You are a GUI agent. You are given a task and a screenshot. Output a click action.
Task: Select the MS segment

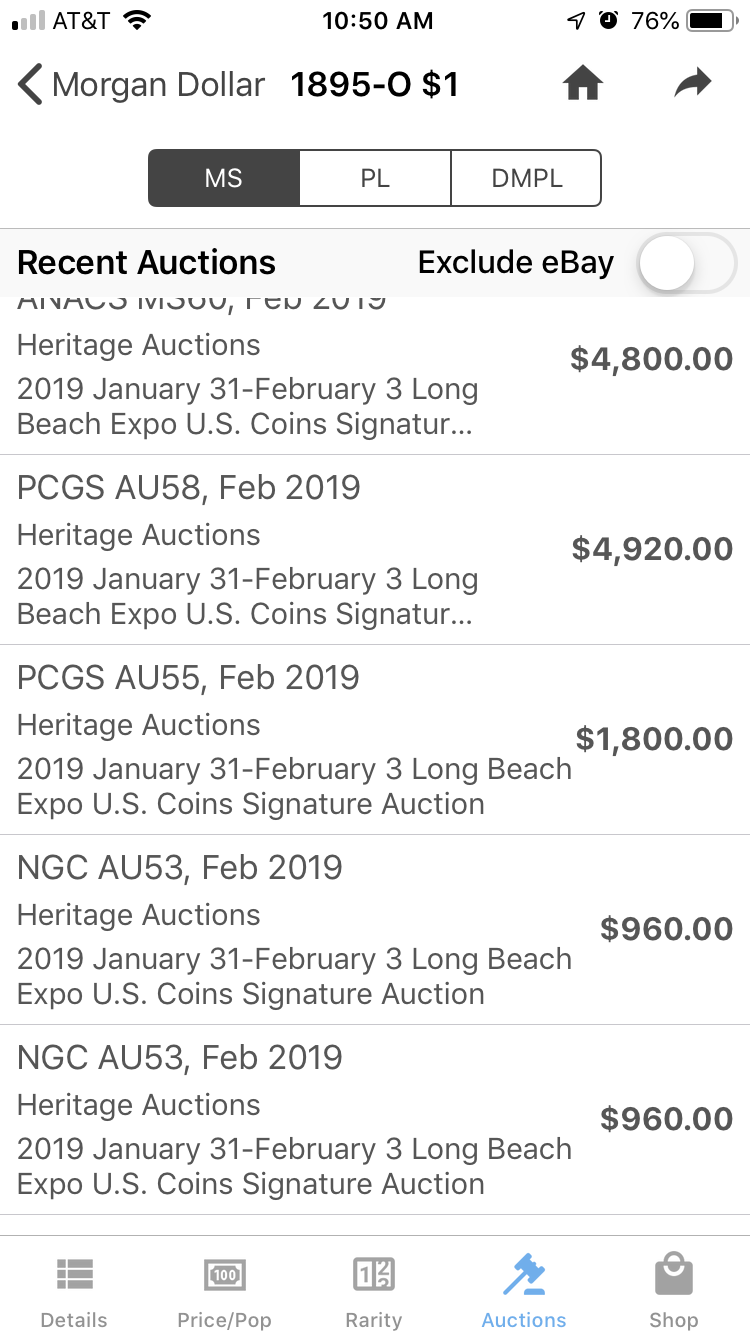point(224,178)
